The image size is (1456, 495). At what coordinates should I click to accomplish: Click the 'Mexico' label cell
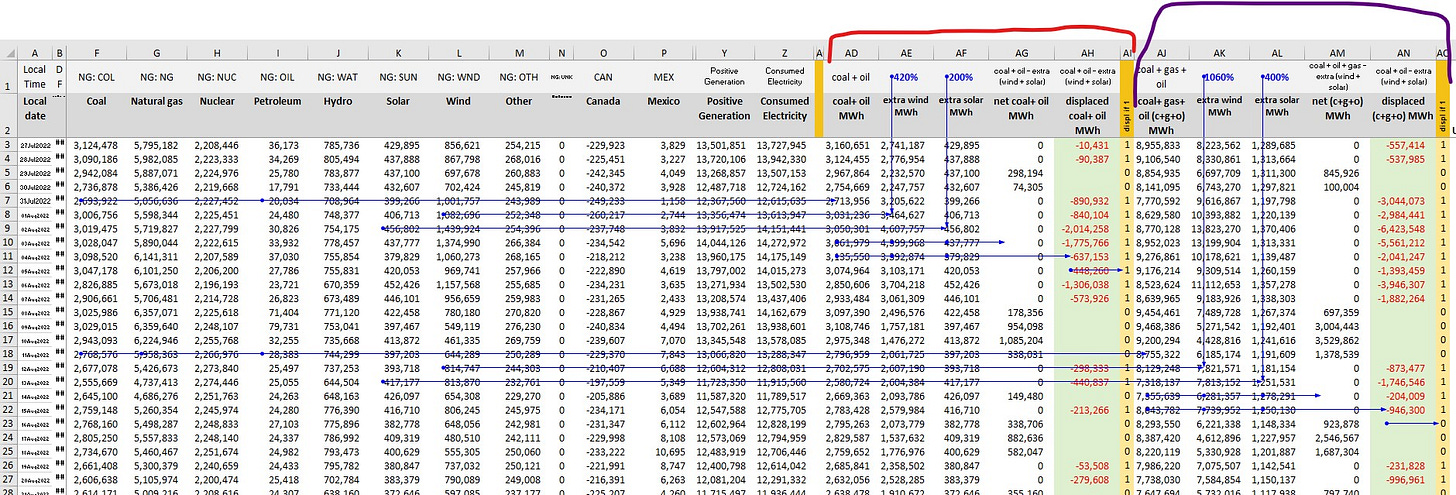click(663, 102)
